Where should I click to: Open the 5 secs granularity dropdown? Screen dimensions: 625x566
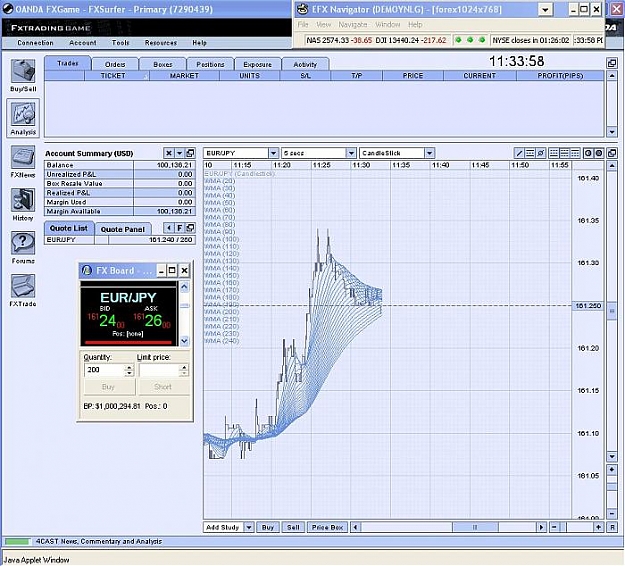pyautogui.click(x=351, y=153)
